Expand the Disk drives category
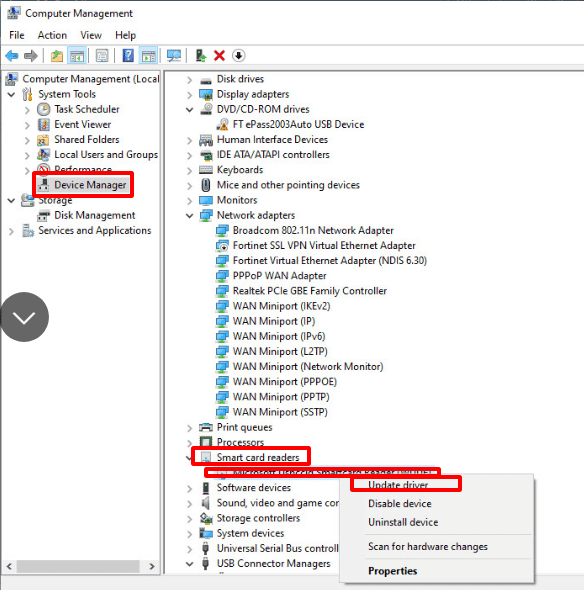Viewport: 584px width, 590px height. 190,80
